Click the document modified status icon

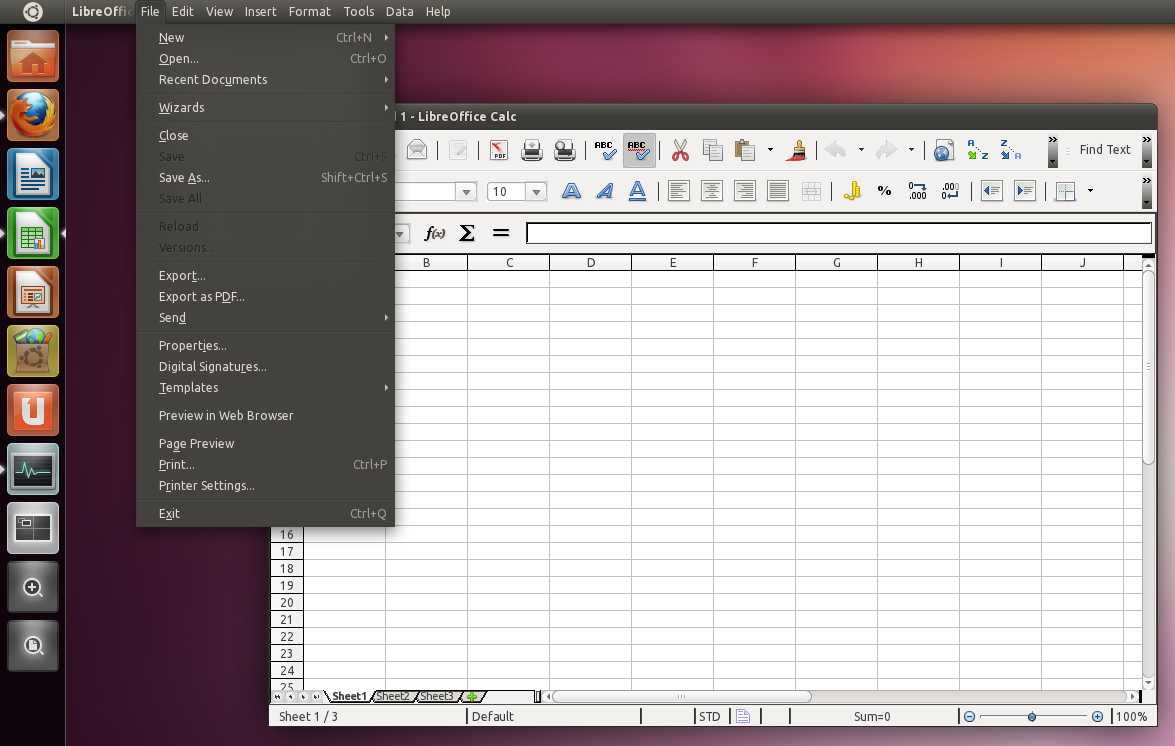pyautogui.click(x=743, y=717)
